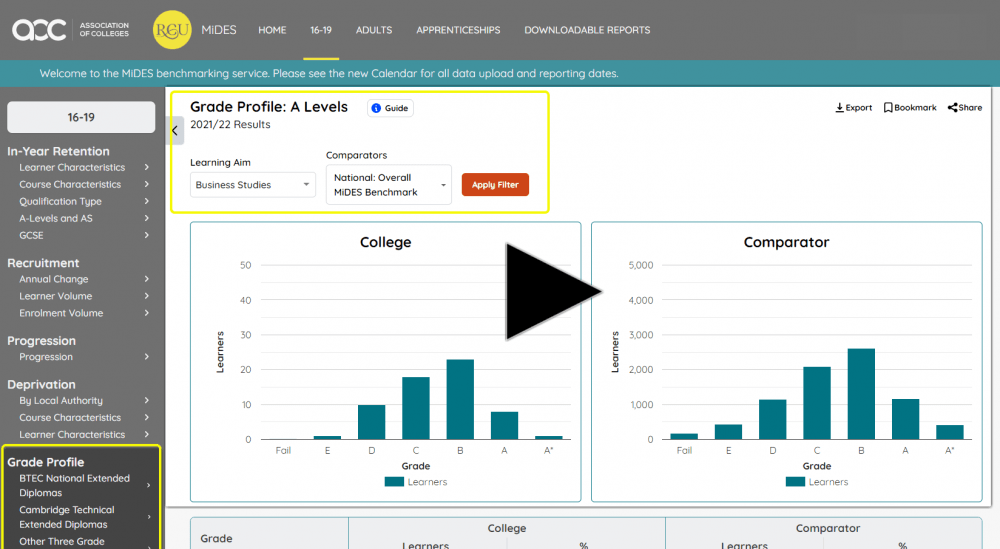Open the Comparators dropdown
1000x549 pixels.
(388, 185)
